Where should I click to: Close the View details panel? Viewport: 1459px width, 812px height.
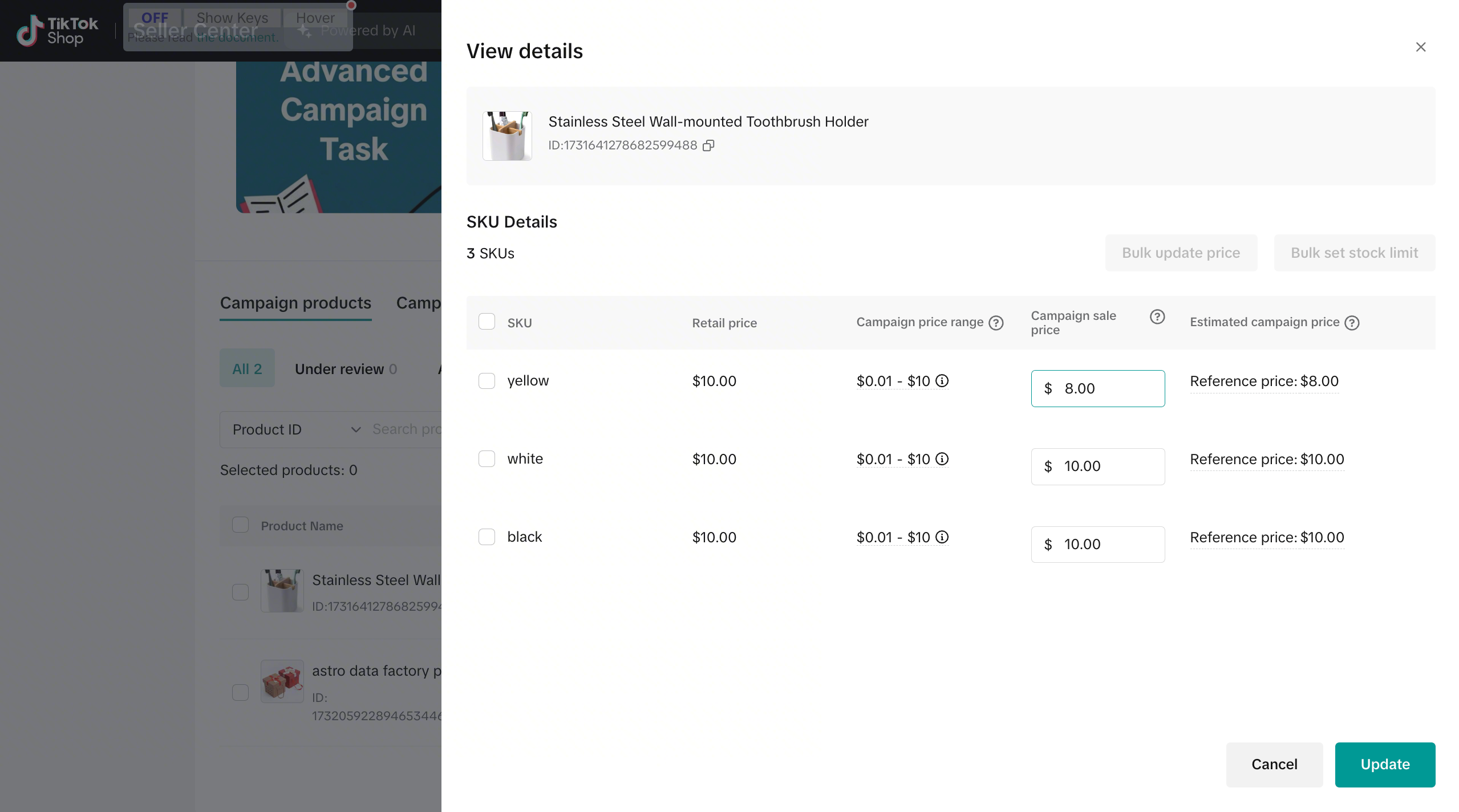pos(1420,47)
